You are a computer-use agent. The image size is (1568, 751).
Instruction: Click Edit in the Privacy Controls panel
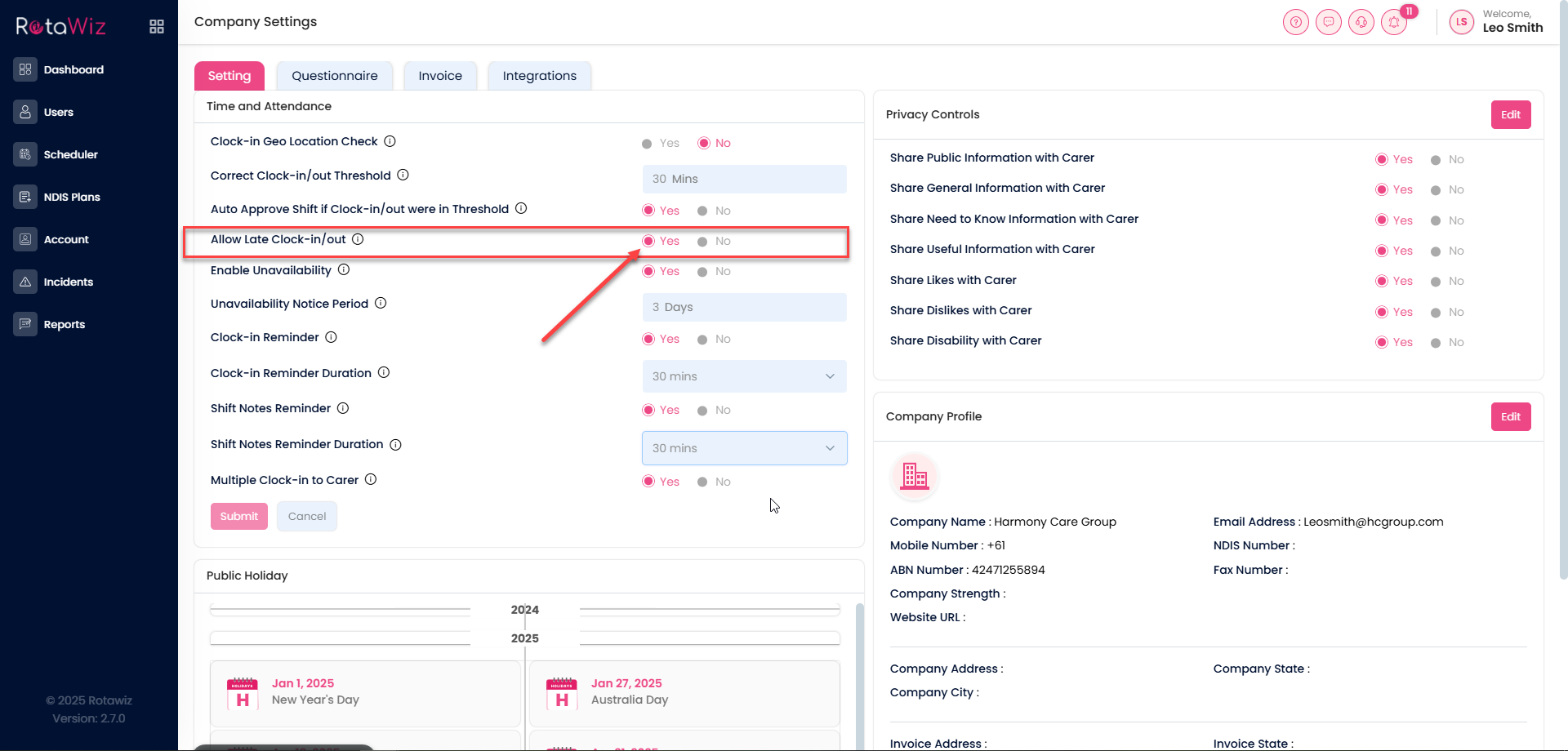coord(1510,115)
